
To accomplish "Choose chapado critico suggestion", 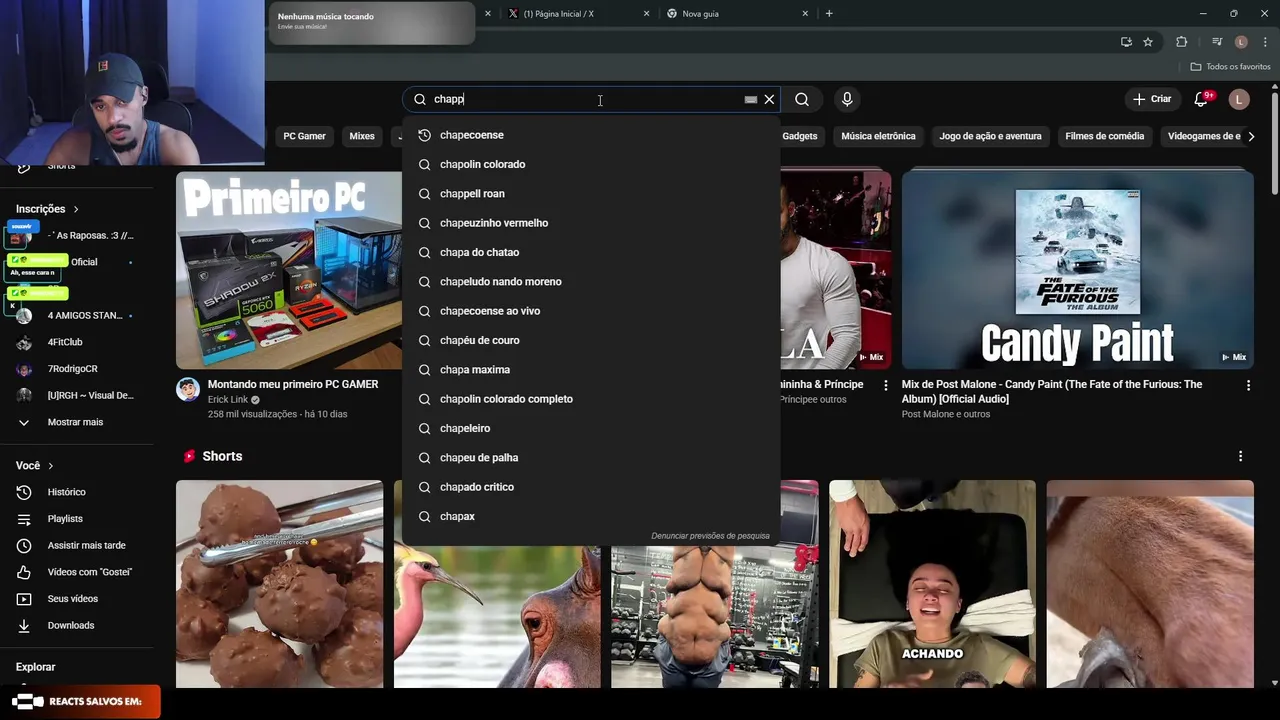I will [x=591, y=487].
